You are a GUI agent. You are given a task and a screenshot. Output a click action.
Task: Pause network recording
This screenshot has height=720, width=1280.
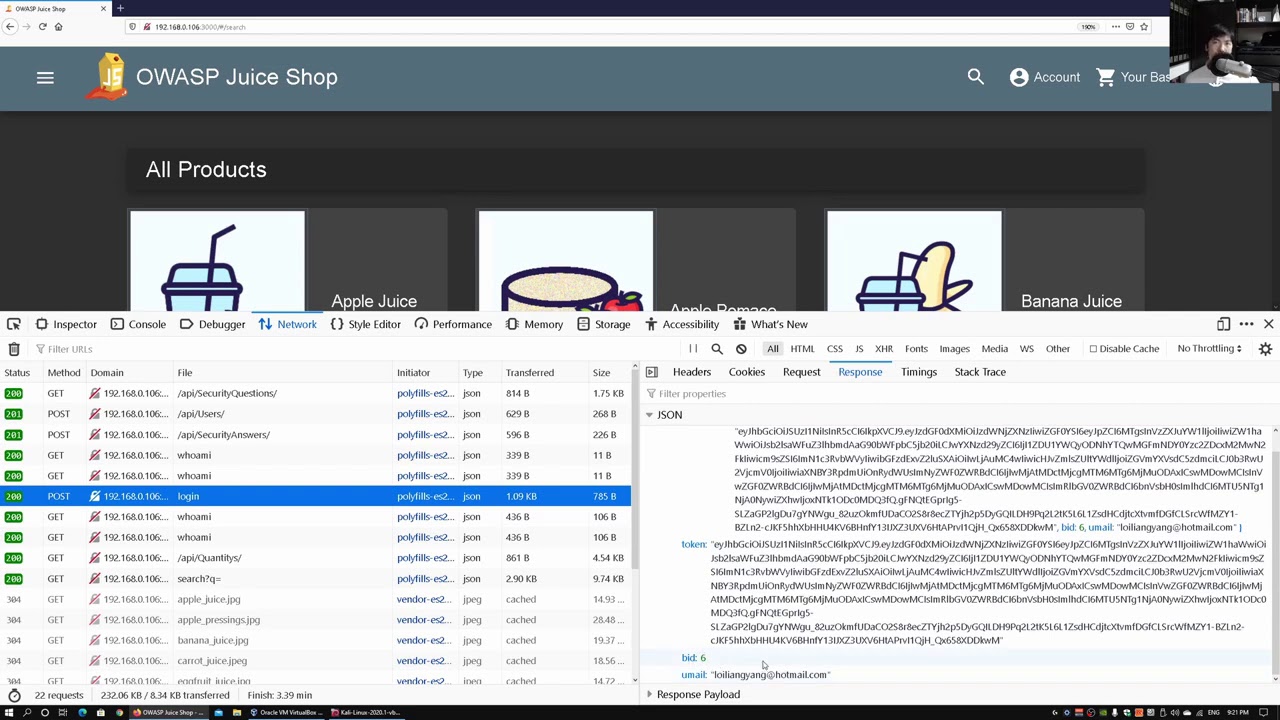693,349
